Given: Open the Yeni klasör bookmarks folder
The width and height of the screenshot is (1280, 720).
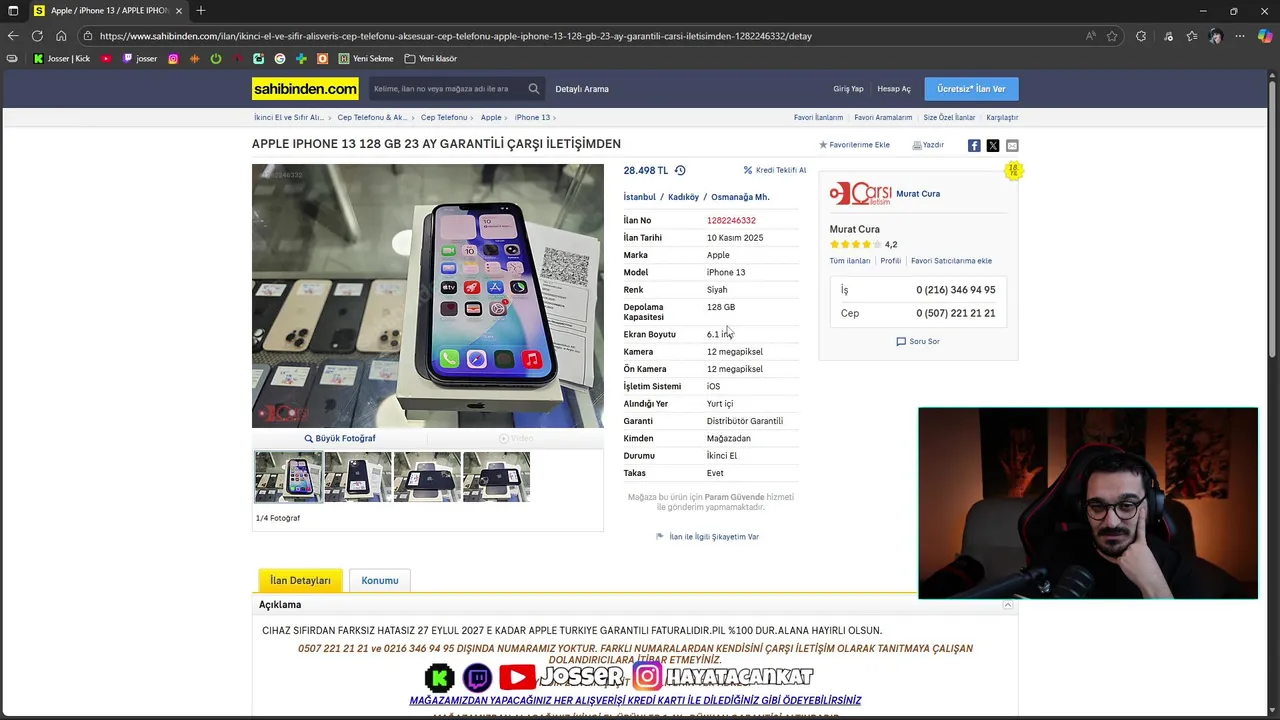Looking at the screenshot, I should (431, 59).
